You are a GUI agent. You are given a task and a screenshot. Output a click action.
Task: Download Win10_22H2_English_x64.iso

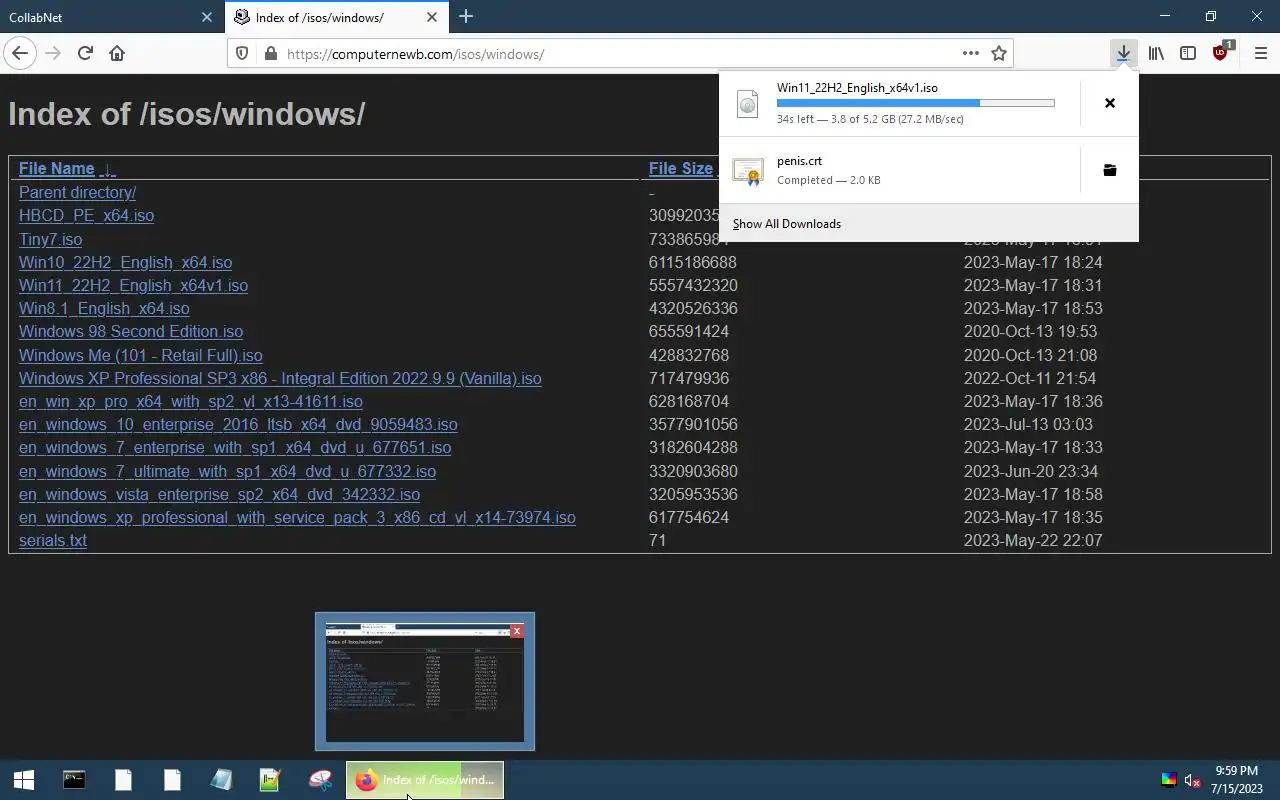point(125,262)
